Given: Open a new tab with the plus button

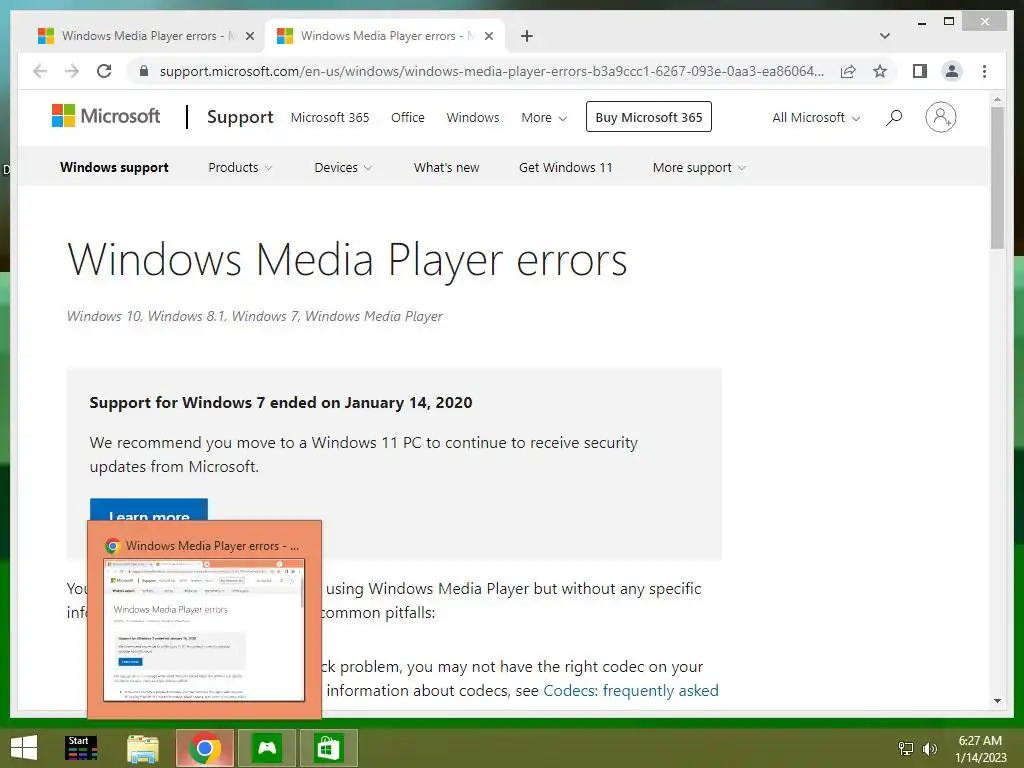Looking at the screenshot, I should (527, 36).
